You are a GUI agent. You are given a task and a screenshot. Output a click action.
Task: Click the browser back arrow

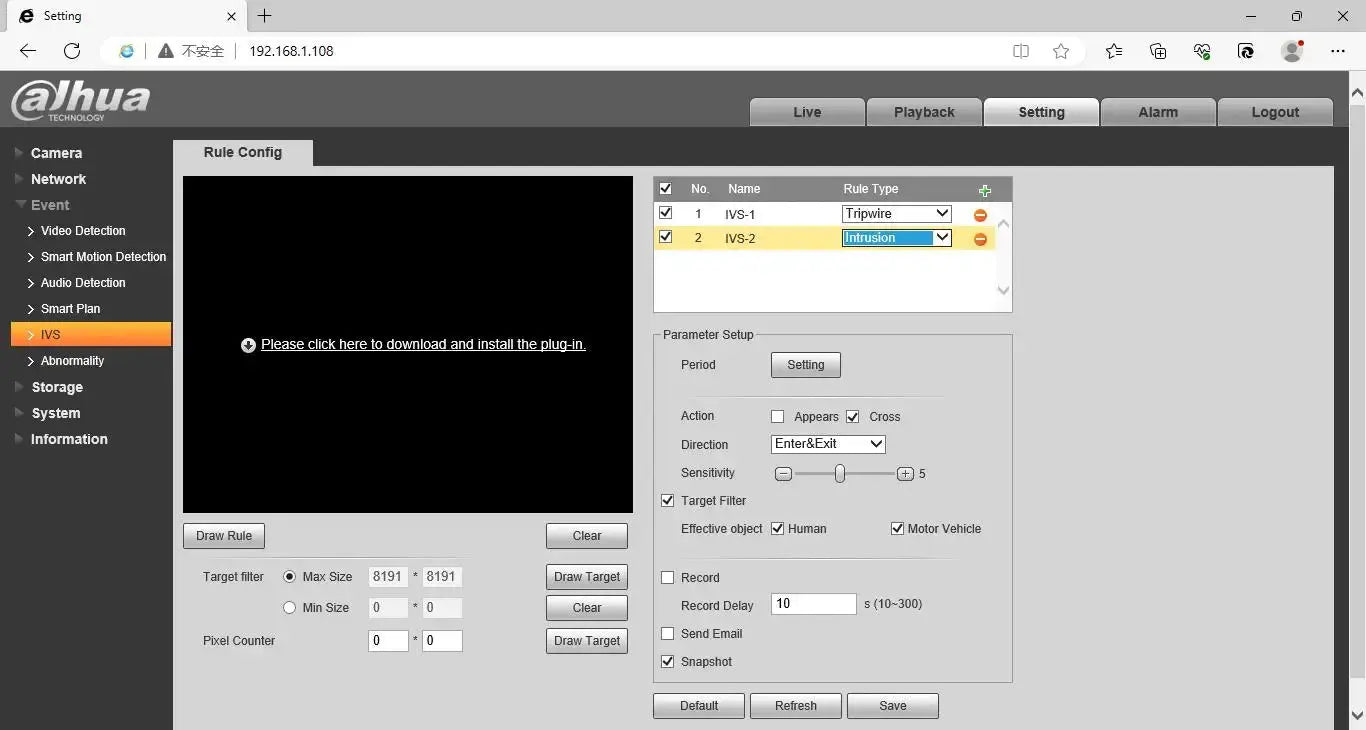[x=28, y=51]
